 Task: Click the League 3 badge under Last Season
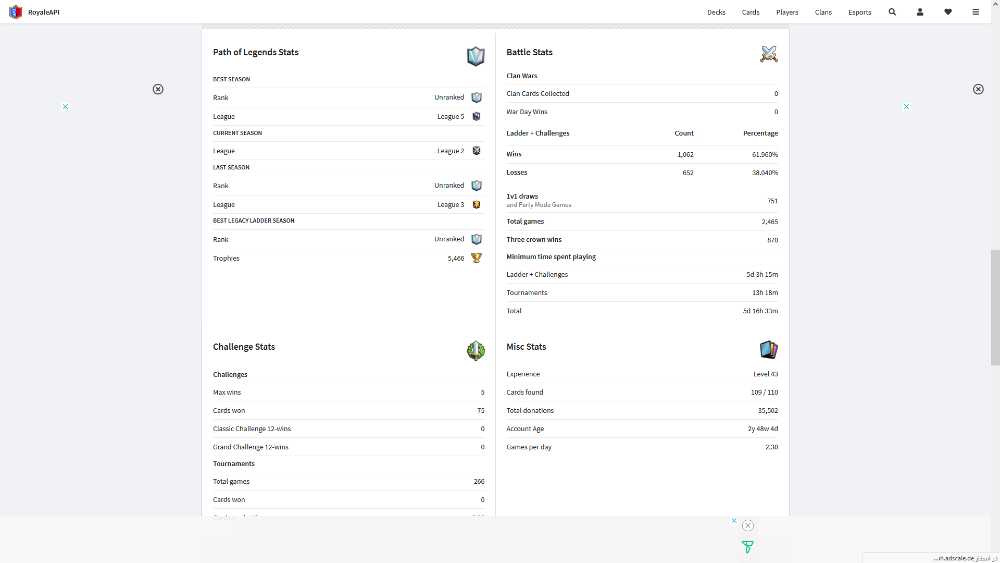(476, 205)
